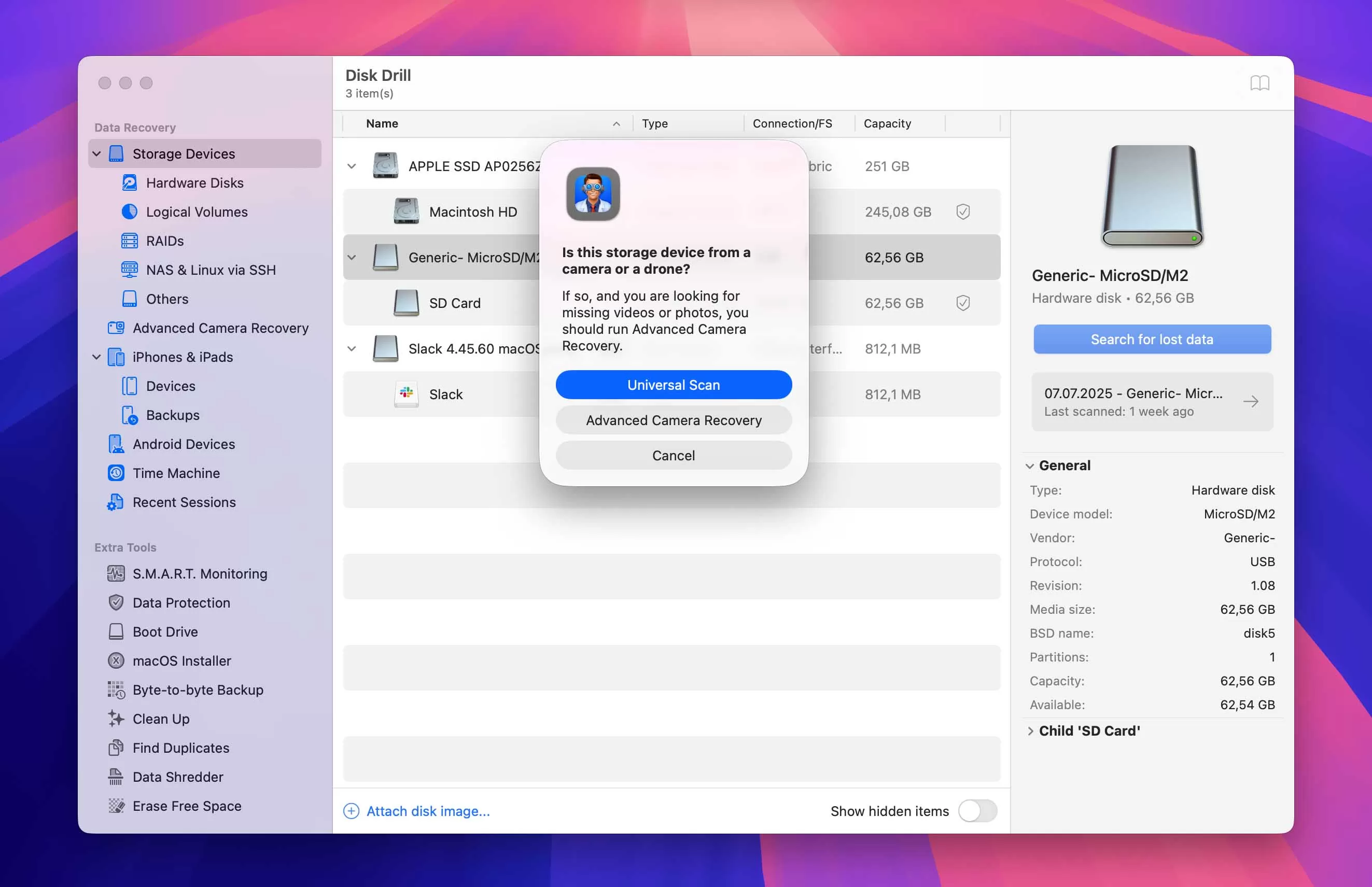Click the plus icon beside Attach disk image
Viewport: 1372px width, 887px height.
click(x=351, y=810)
